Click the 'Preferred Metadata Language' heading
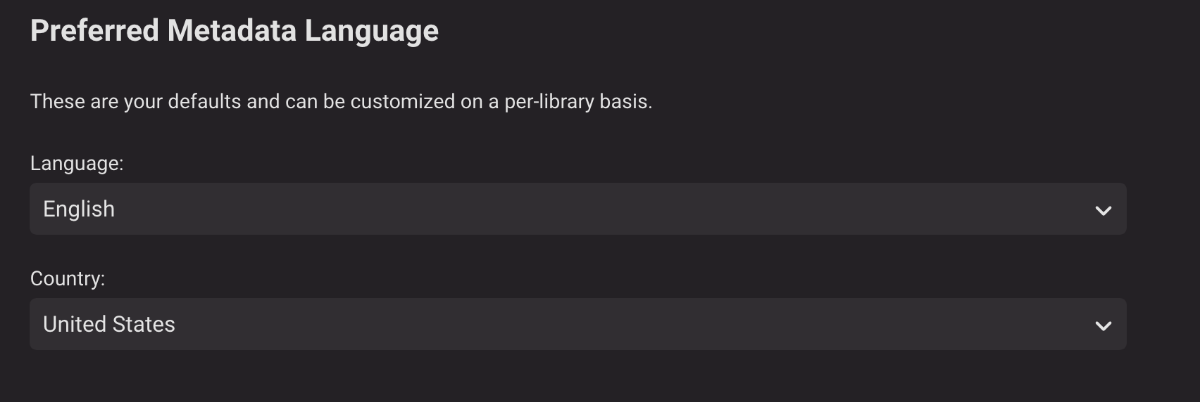Image resolution: width=1200 pixels, height=402 pixels. [234, 31]
